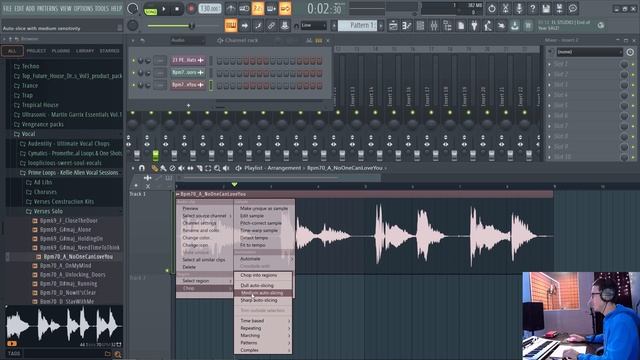640x360 pixels.
Task: Click the question mark help icon
Action: (x=532, y=8)
